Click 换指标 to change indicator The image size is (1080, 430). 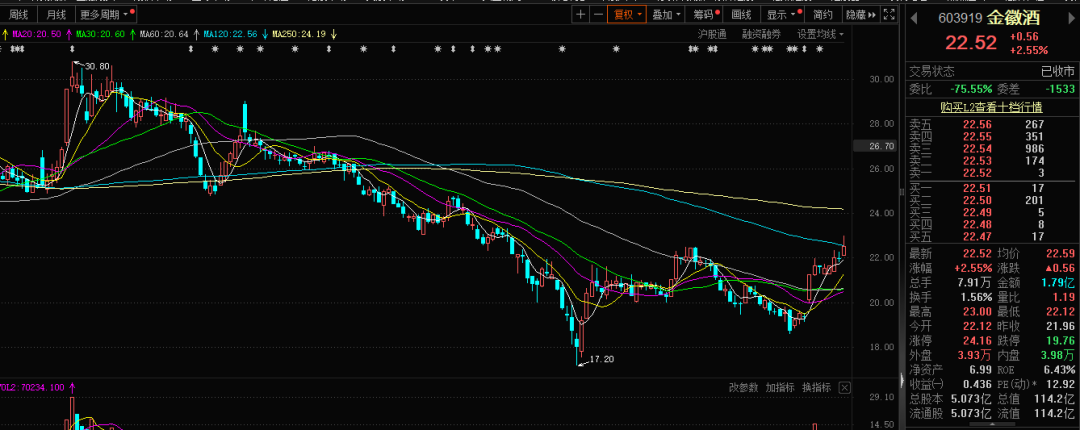tap(816, 387)
